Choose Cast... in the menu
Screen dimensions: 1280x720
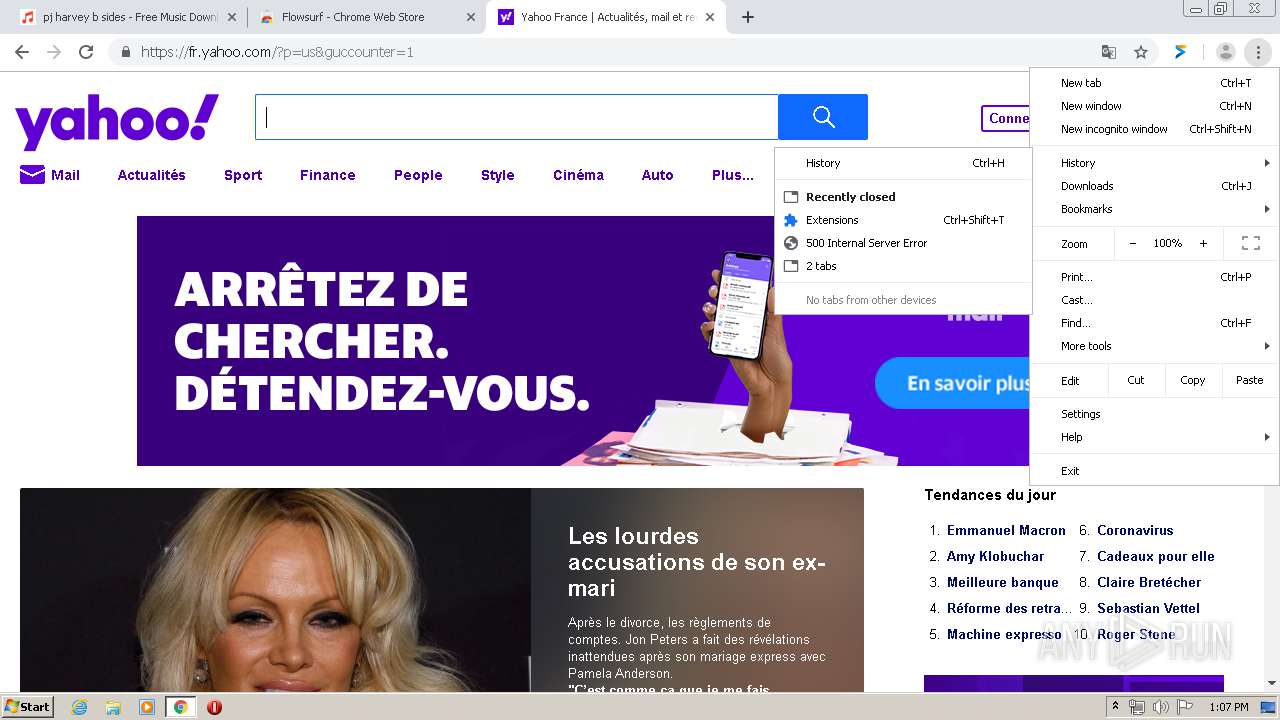tap(1155, 300)
